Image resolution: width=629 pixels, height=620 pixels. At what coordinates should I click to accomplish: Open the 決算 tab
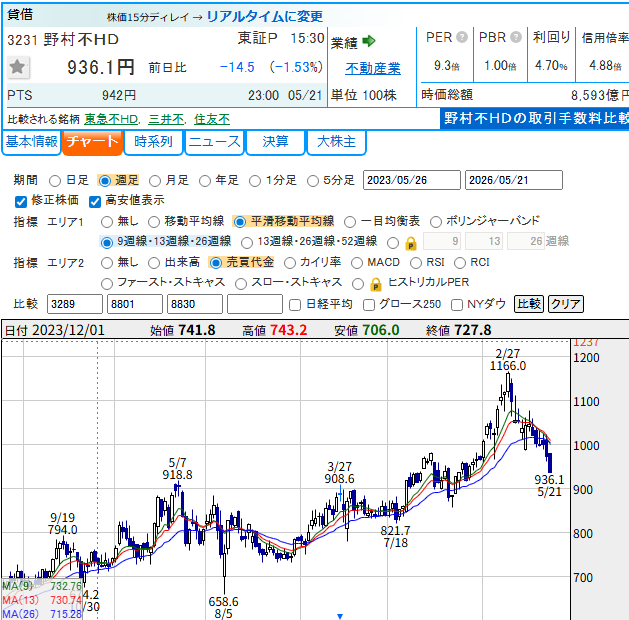276,142
